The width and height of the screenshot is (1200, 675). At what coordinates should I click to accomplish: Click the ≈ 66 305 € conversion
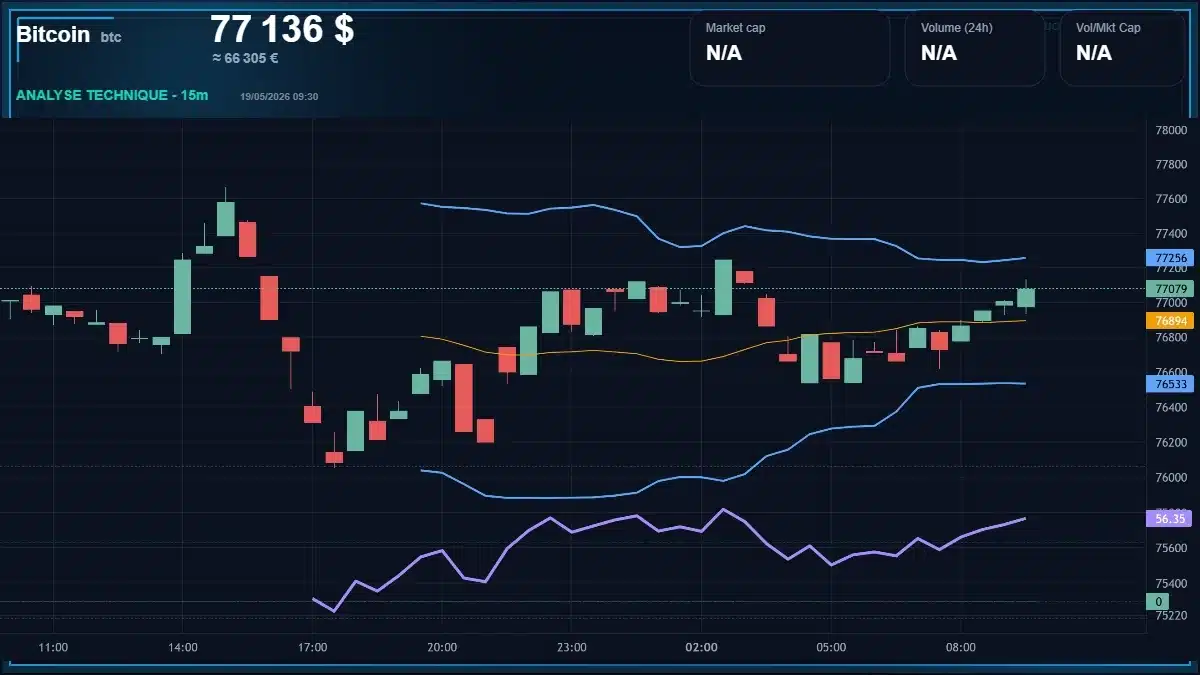click(245, 58)
